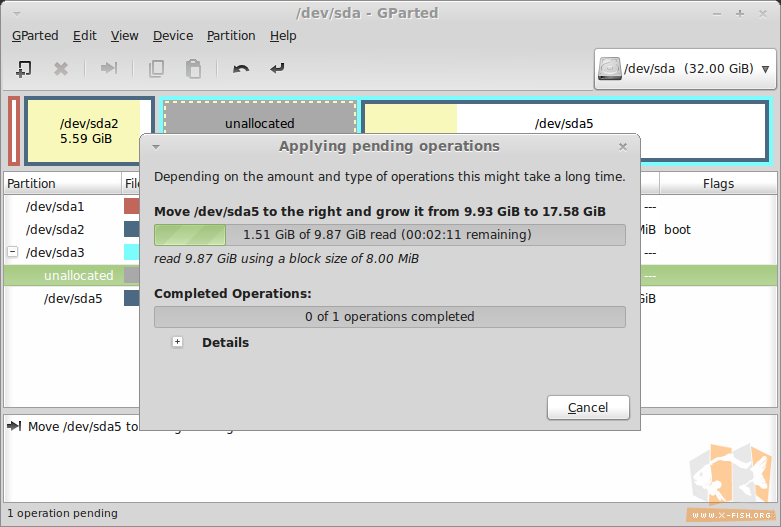This screenshot has height=527, width=781.
Task: Open the View menu
Action: point(125,36)
